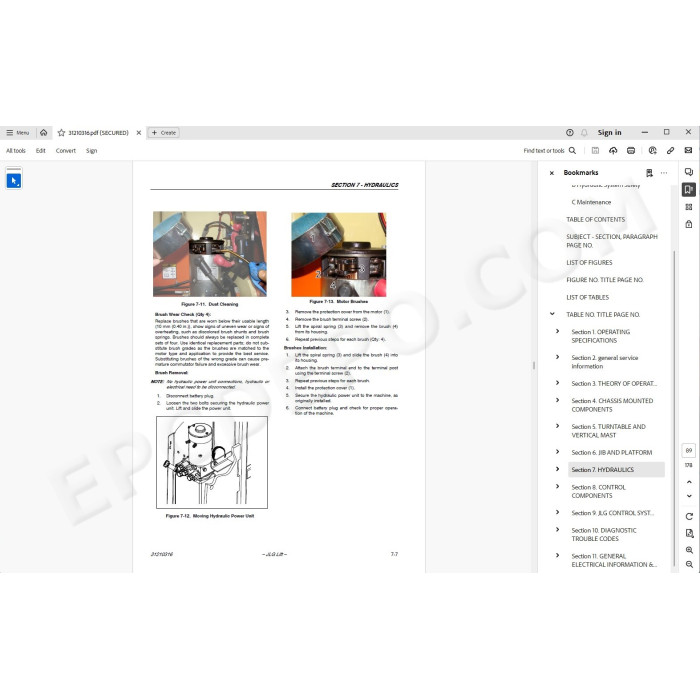
Task: Close the 31210316.pdf tab
Action: tap(139, 133)
